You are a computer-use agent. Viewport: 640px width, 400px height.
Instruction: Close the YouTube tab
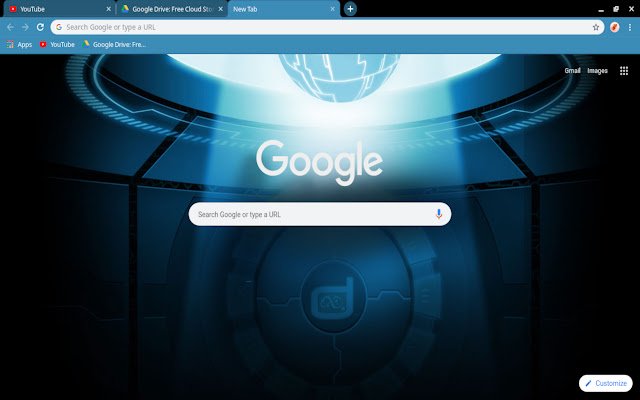pyautogui.click(x=109, y=9)
